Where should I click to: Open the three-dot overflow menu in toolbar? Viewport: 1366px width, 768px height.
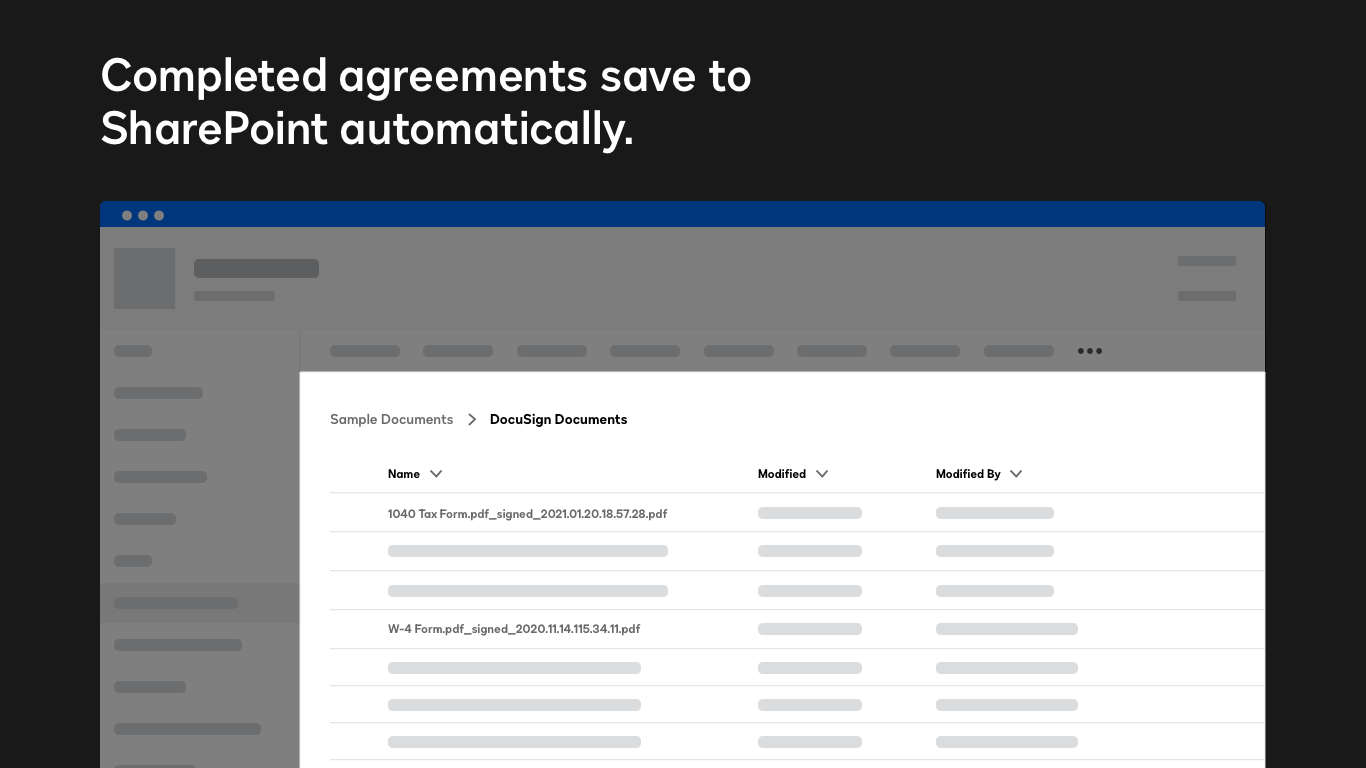point(1090,351)
